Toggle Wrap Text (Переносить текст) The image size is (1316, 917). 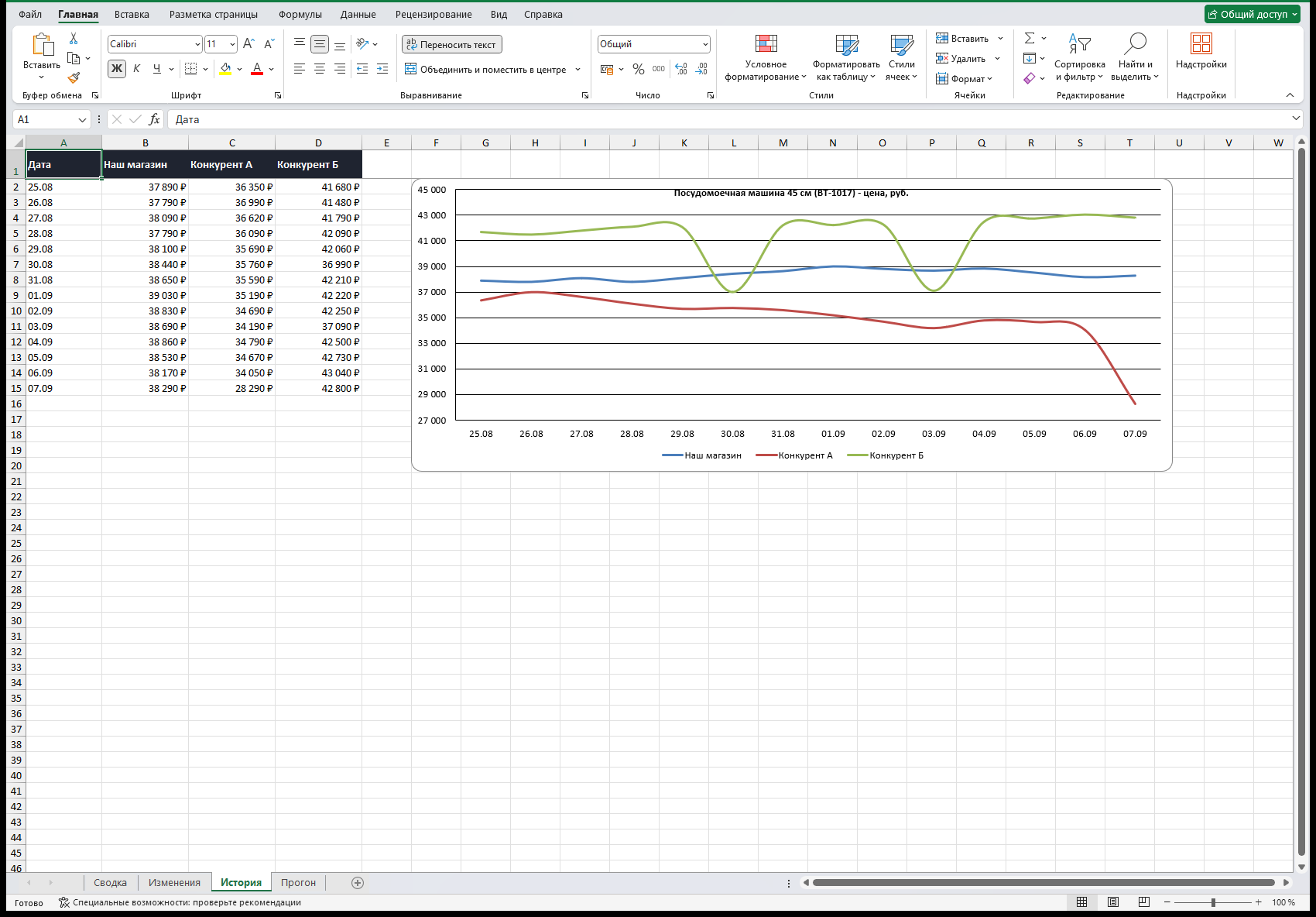click(452, 44)
